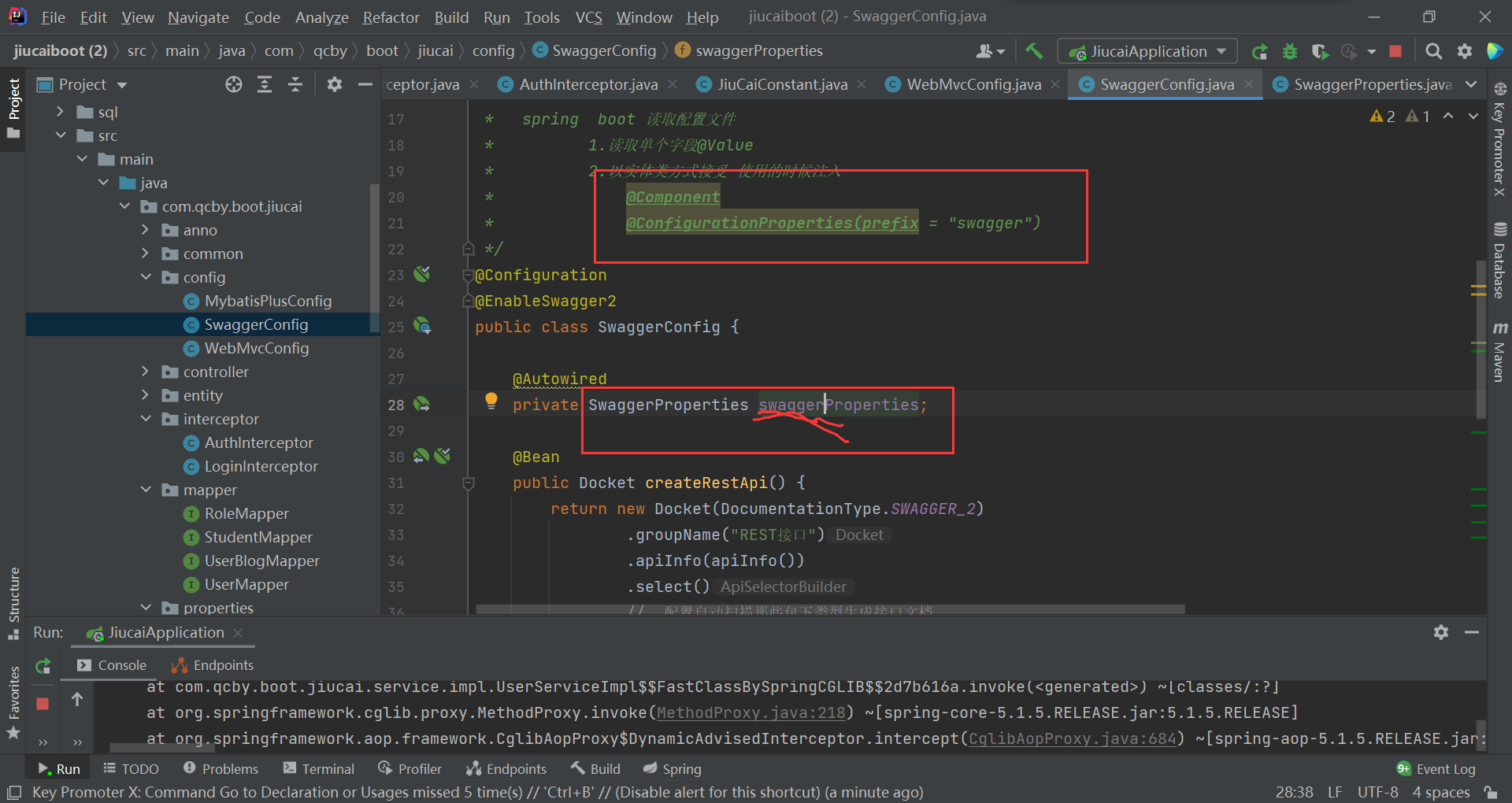Run JiucaiApplication with coverage shield icon
Screen dimensions: 1512x803
click(x=1319, y=50)
